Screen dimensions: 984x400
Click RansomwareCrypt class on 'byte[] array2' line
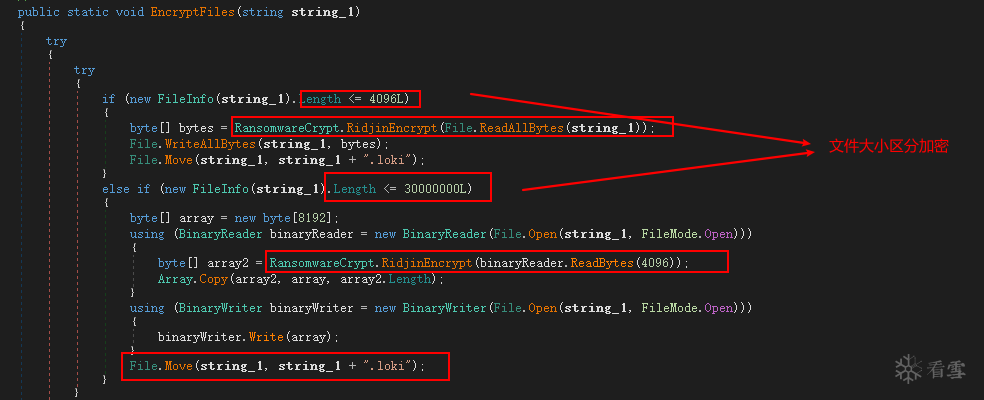323,263
